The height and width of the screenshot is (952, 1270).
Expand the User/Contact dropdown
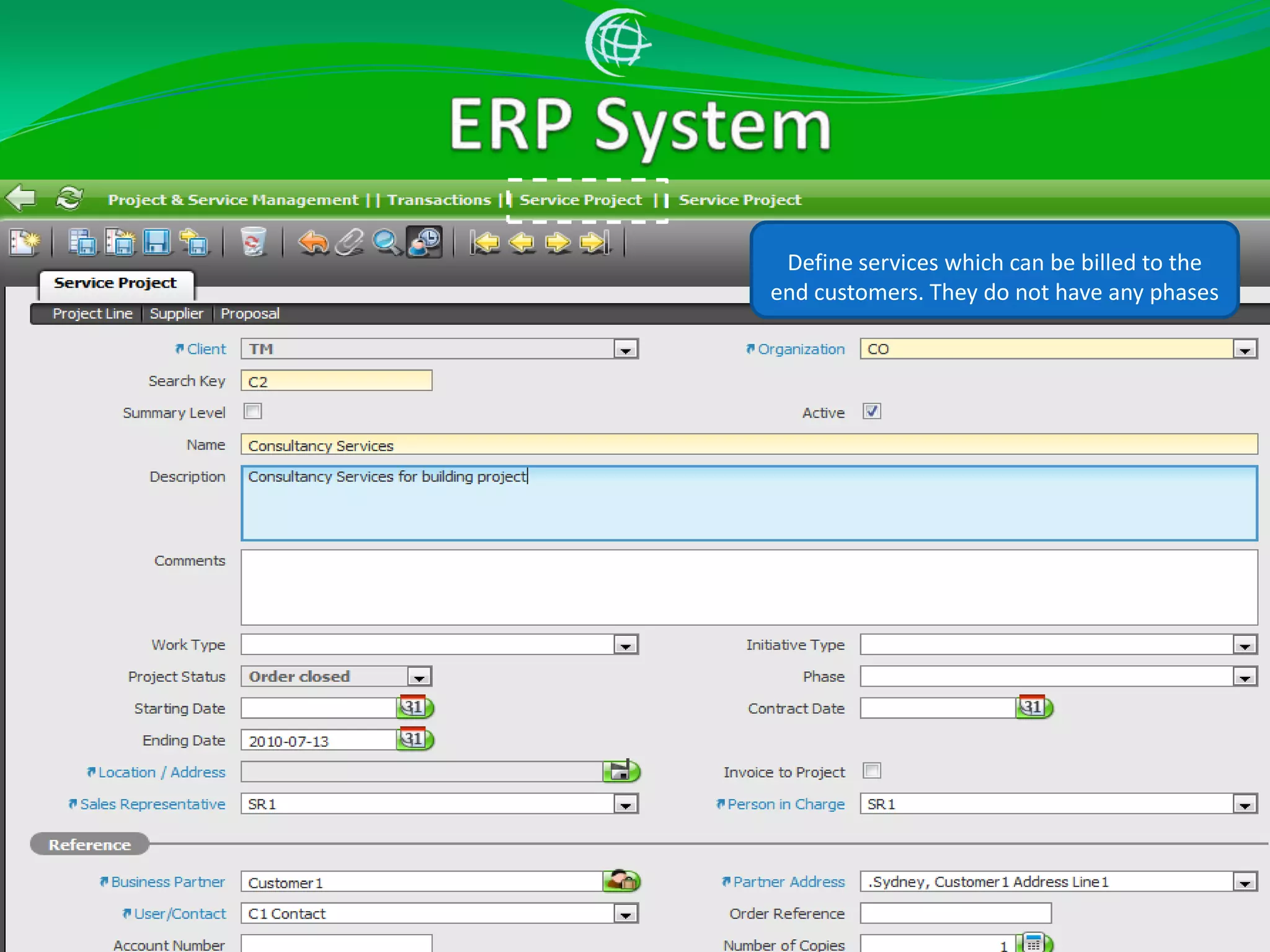[x=626, y=914]
